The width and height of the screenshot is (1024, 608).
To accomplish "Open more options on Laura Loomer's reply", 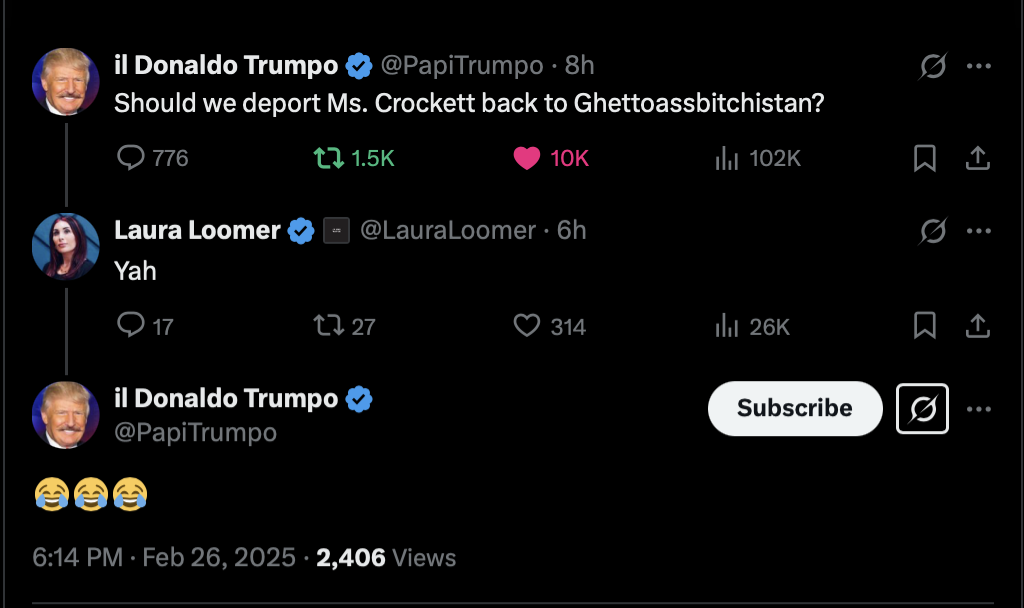I will pyautogui.click(x=978, y=231).
